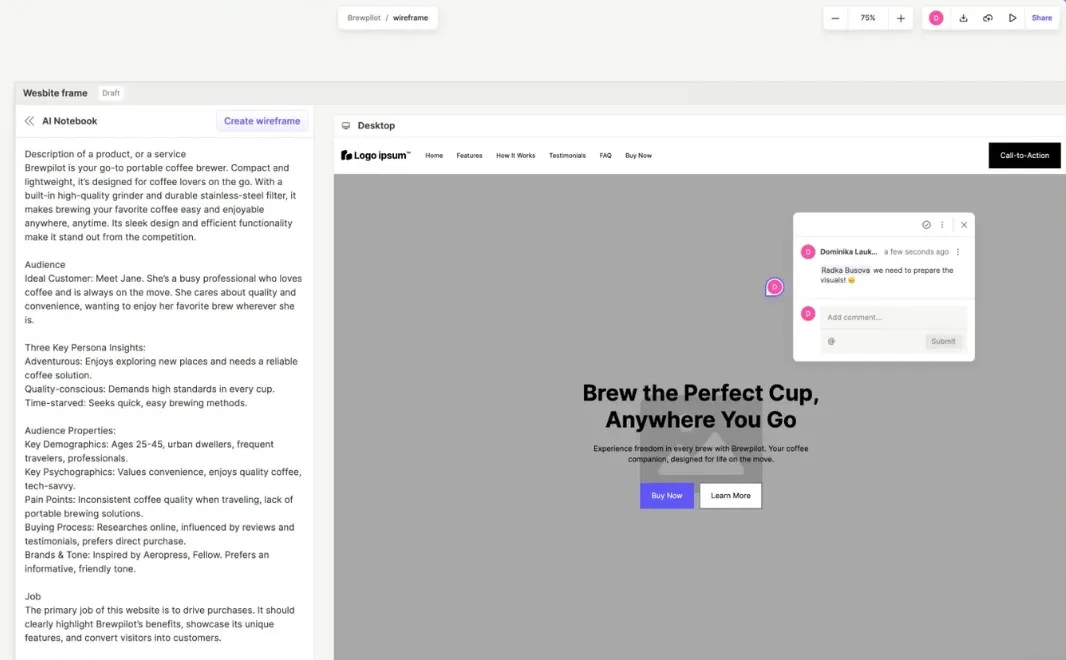
Task: Click the Desktop frame label
Action: pos(376,126)
